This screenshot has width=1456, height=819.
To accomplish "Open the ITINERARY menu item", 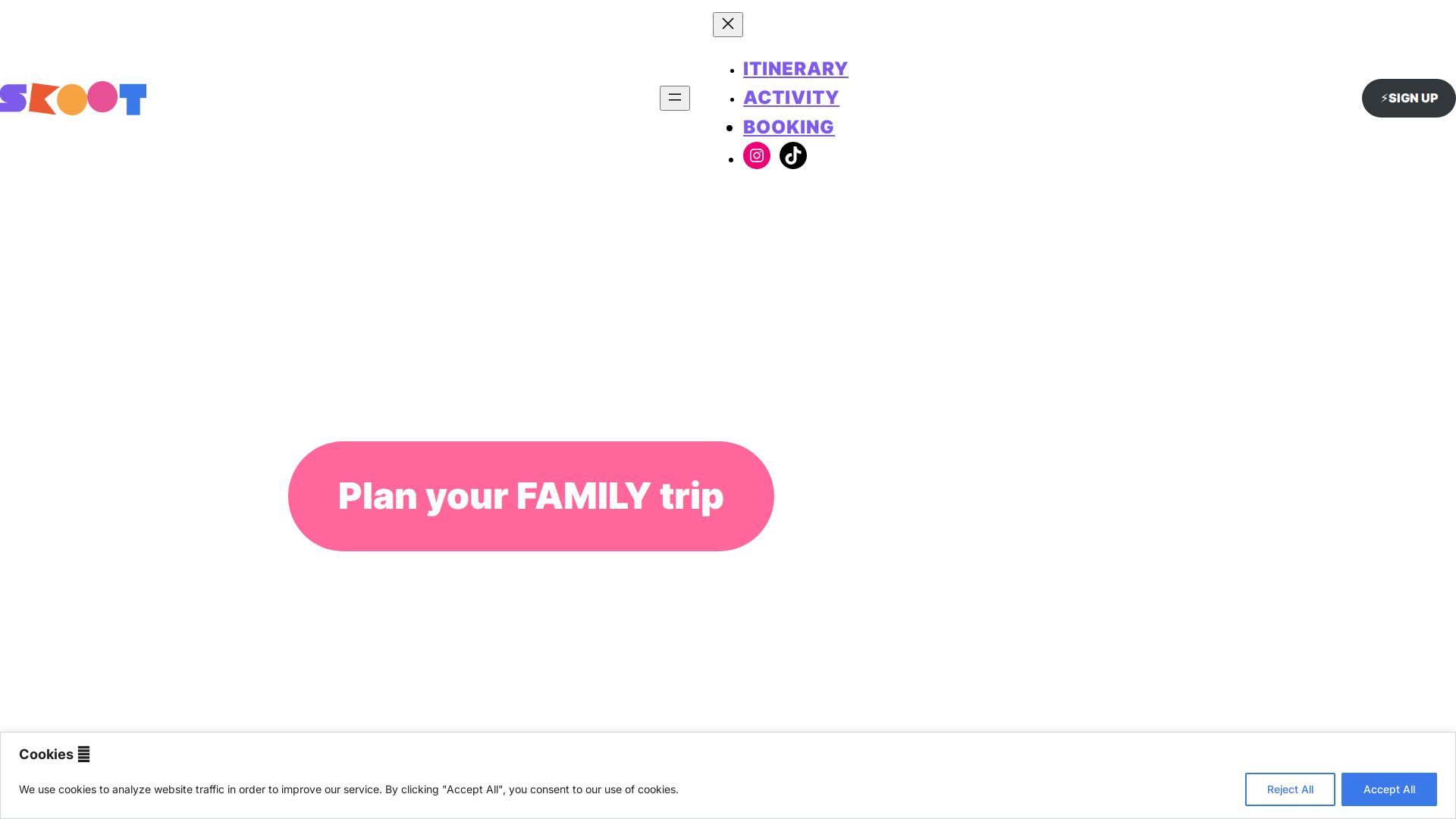I will click(x=795, y=69).
